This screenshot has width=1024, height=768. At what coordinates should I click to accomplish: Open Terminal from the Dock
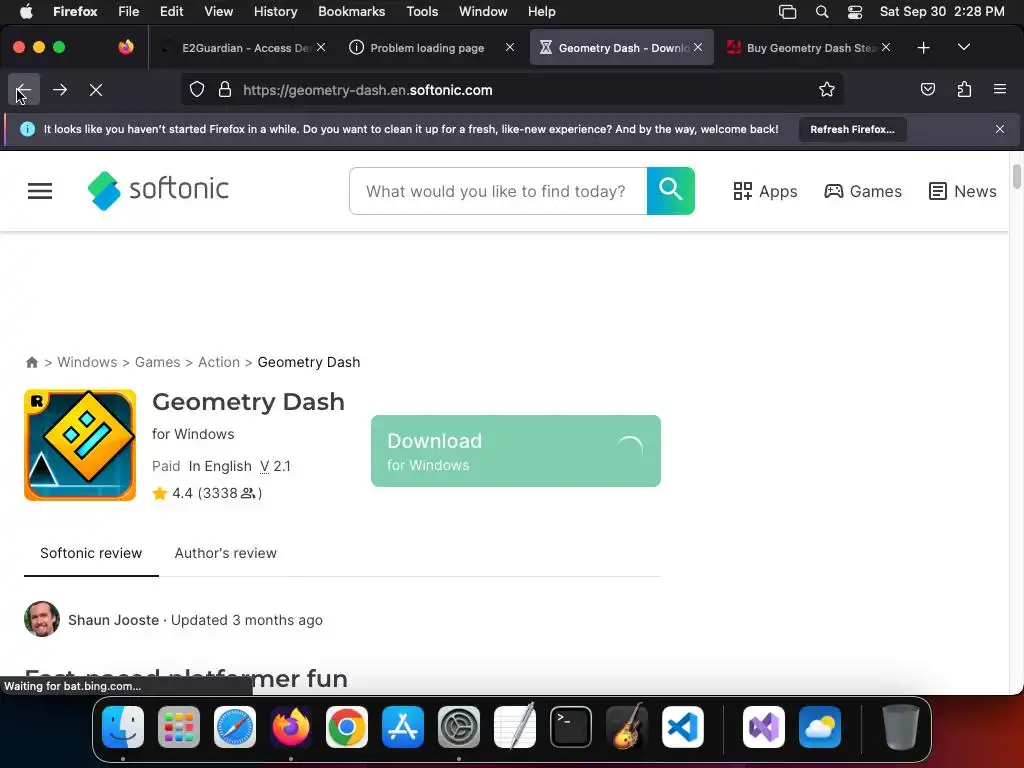pos(571,727)
